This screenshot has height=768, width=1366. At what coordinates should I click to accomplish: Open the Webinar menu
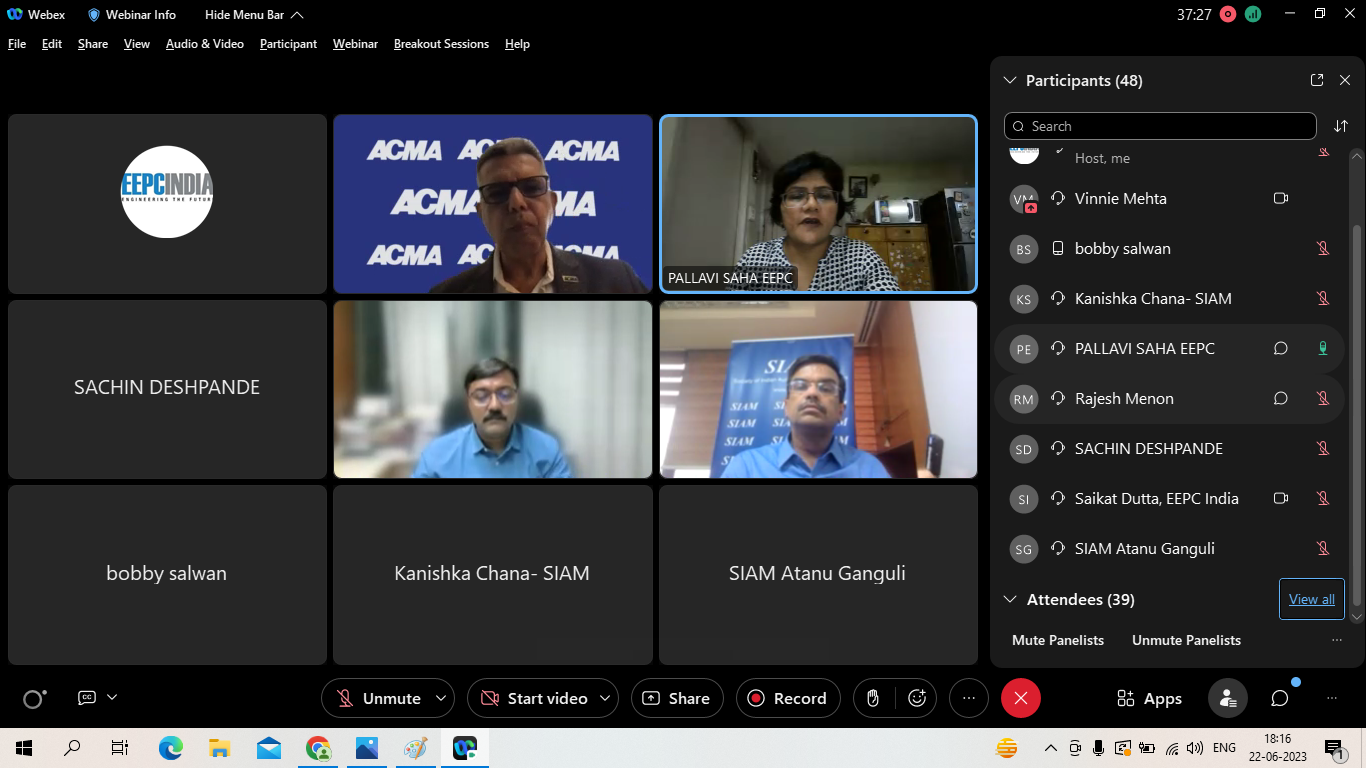[355, 44]
